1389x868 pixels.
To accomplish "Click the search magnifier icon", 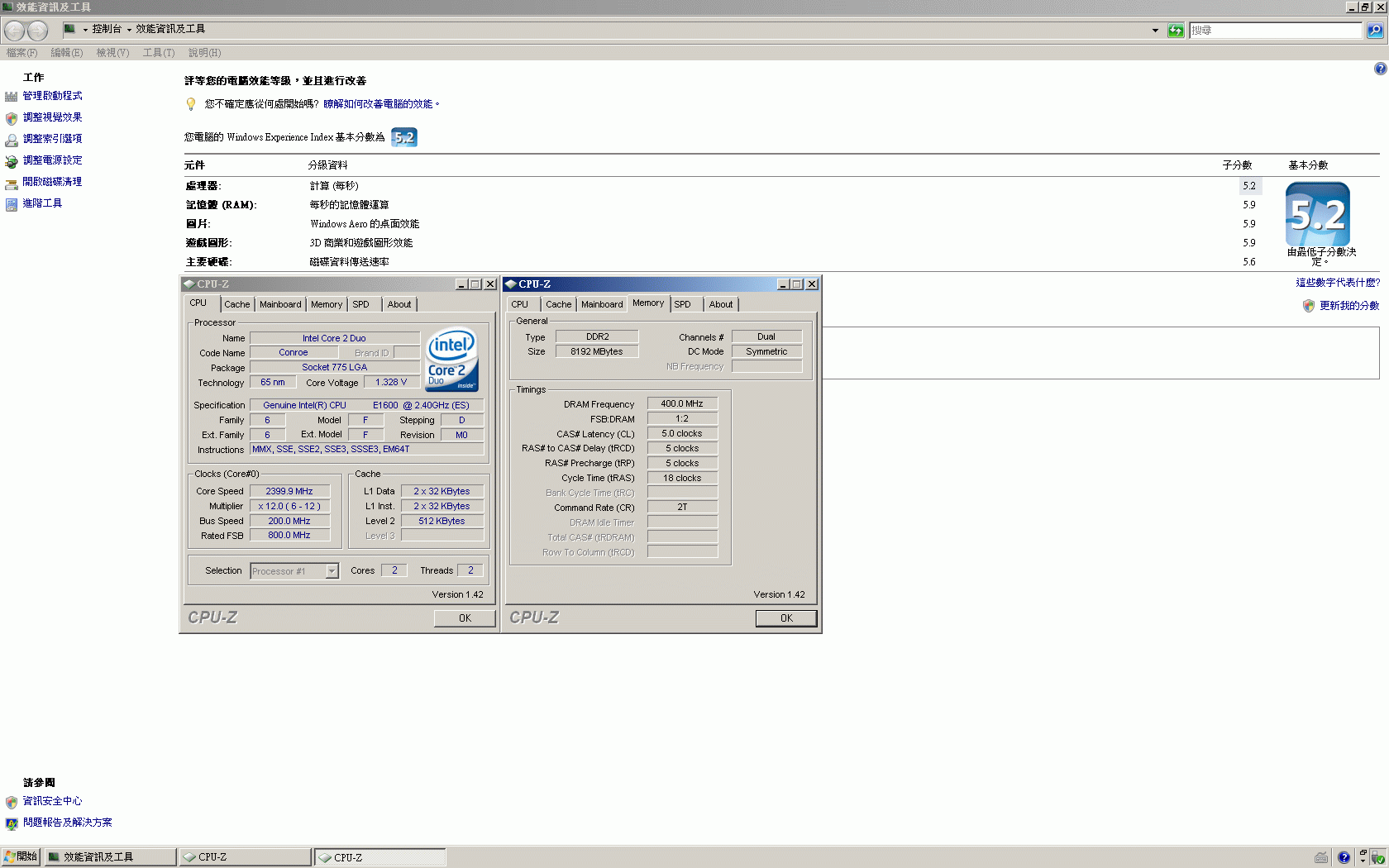I will click(1374, 31).
